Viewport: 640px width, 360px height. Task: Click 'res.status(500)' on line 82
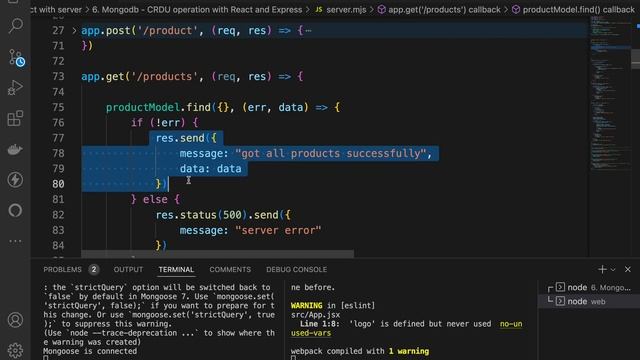[x=201, y=215]
